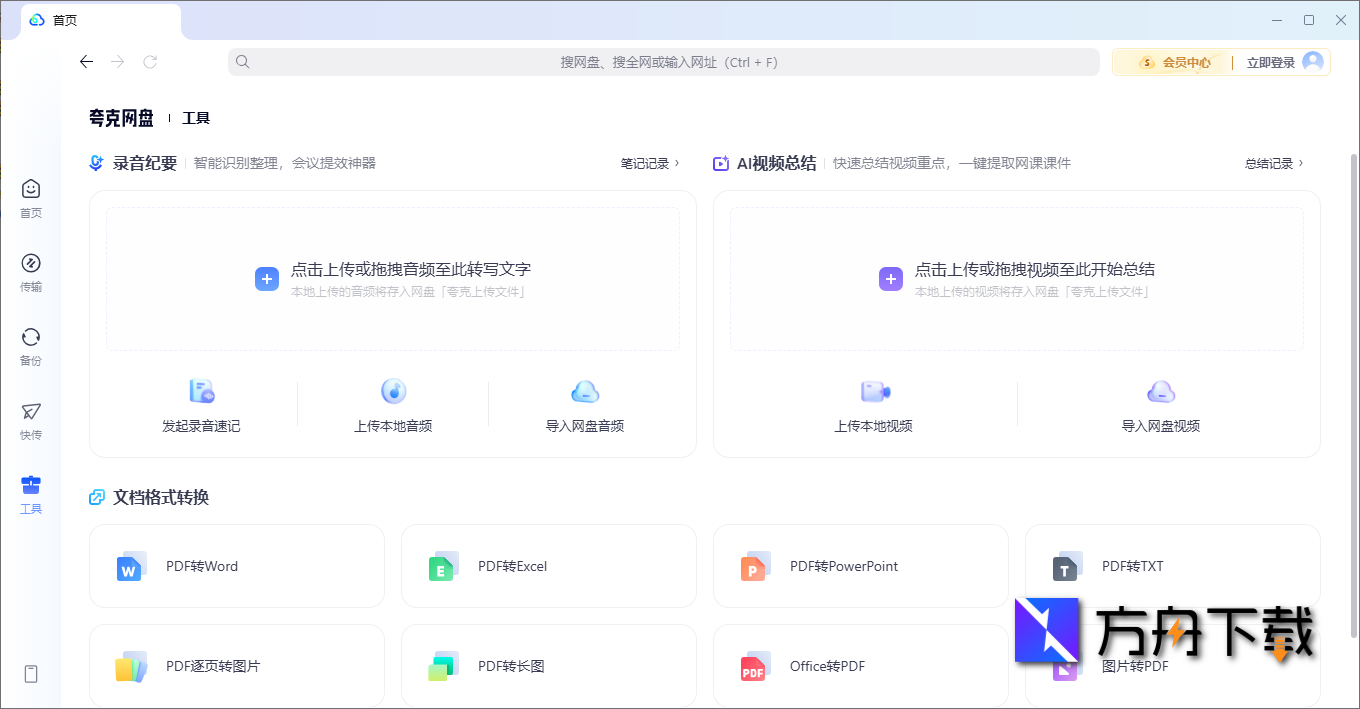This screenshot has height=709, width=1360.
Task: Launch the PDF转Word converter
Action: [x=237, y=566]
